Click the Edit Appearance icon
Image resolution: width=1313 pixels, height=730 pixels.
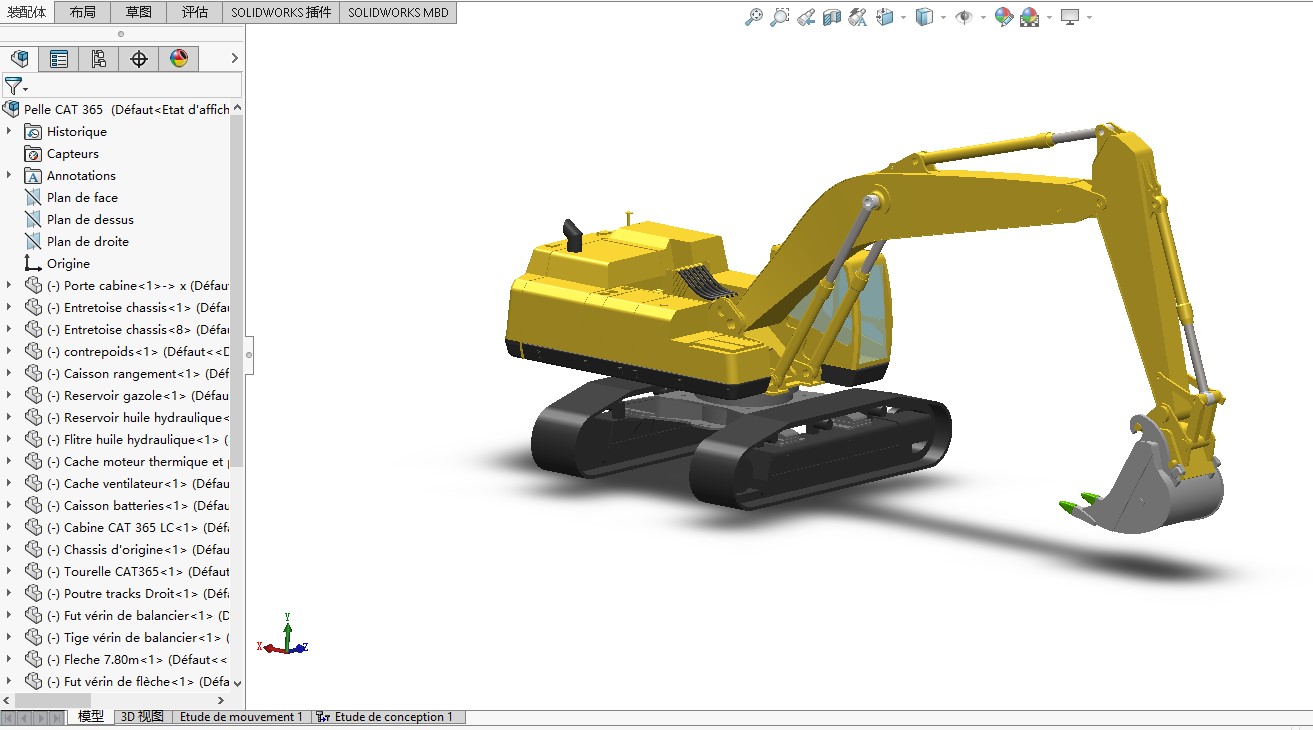click(1004, 17)
